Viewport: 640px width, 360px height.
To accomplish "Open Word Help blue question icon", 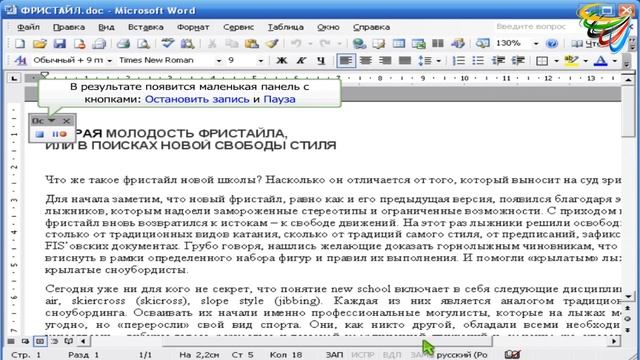I will pos(551,43).
